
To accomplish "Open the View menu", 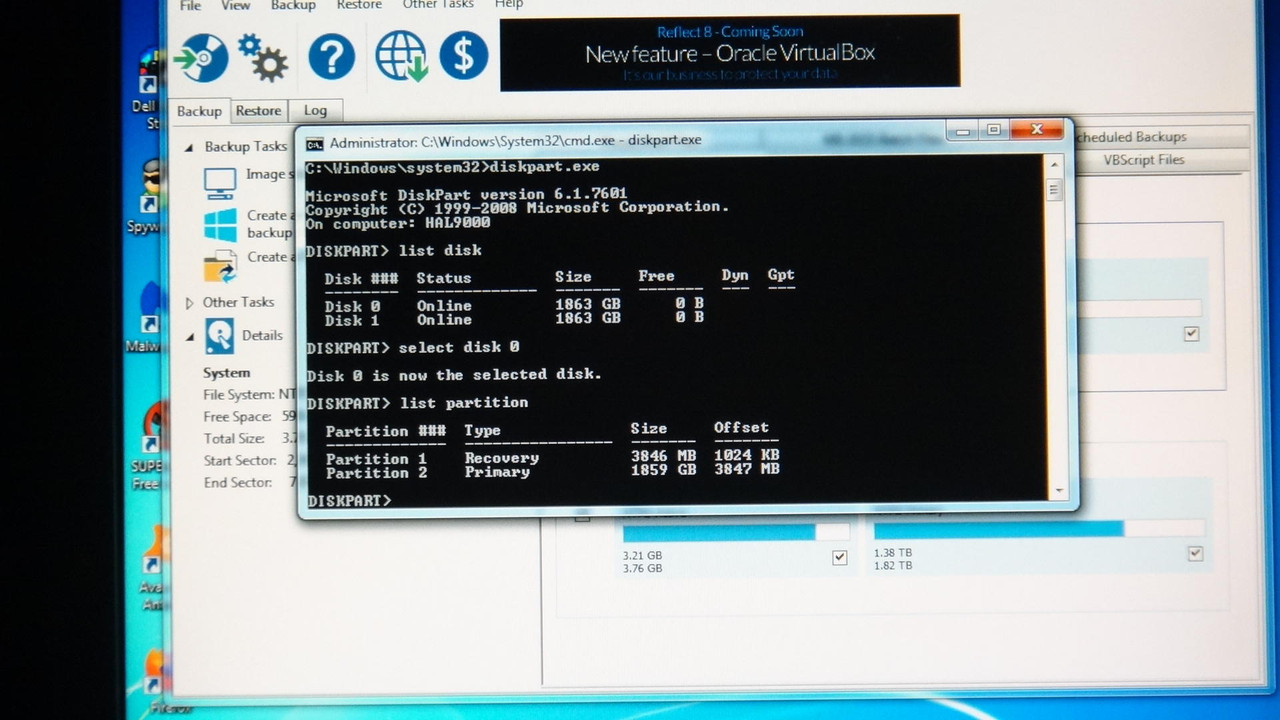I will coord(236,5).
